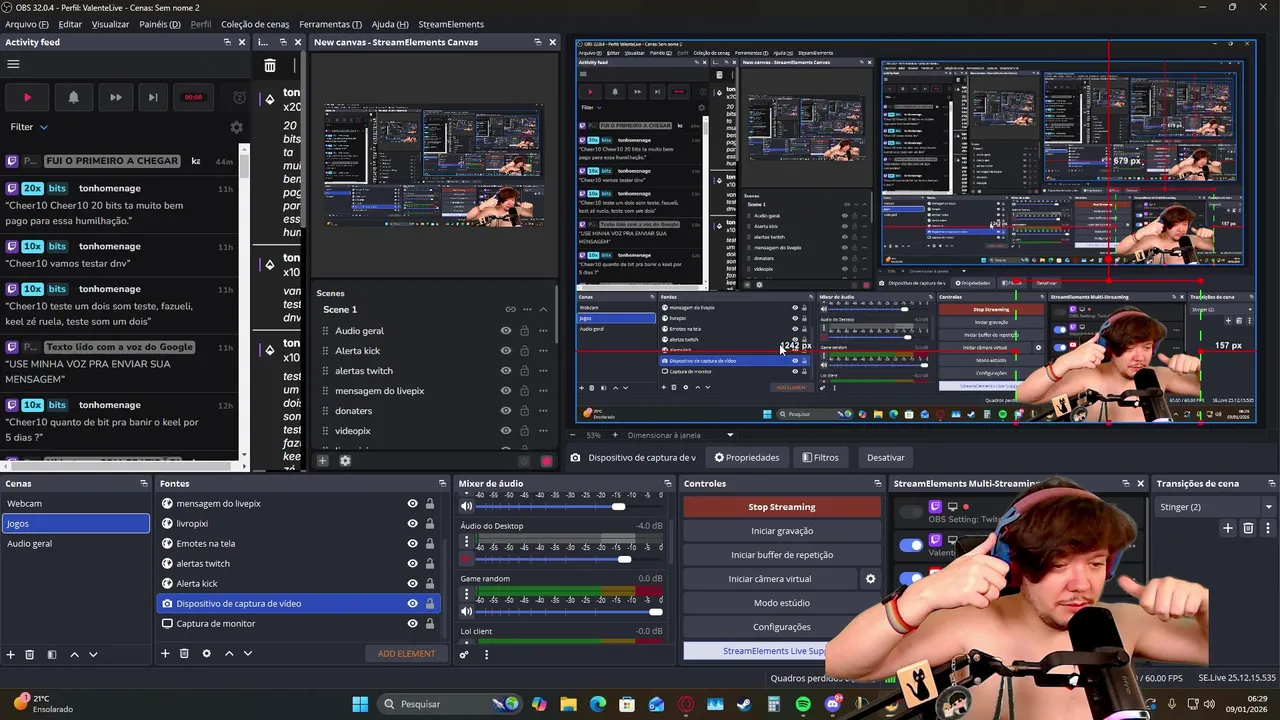This screenshot has width=1280, height=720.
Task: Undock the Fontes panel
Action: coord(444,484)
